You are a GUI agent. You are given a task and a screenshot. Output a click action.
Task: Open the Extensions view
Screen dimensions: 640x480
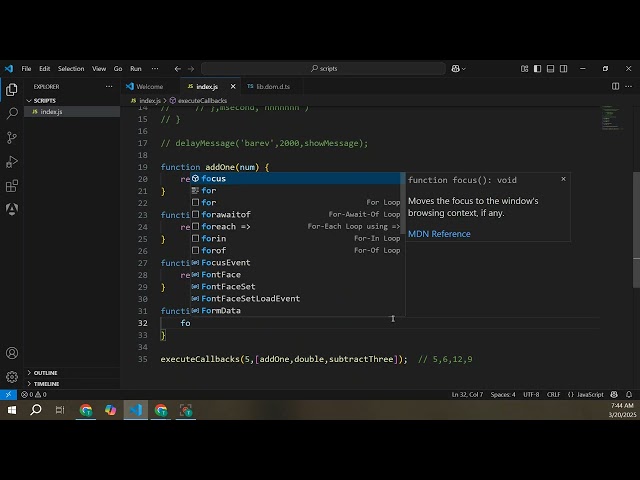coord(12,186)
